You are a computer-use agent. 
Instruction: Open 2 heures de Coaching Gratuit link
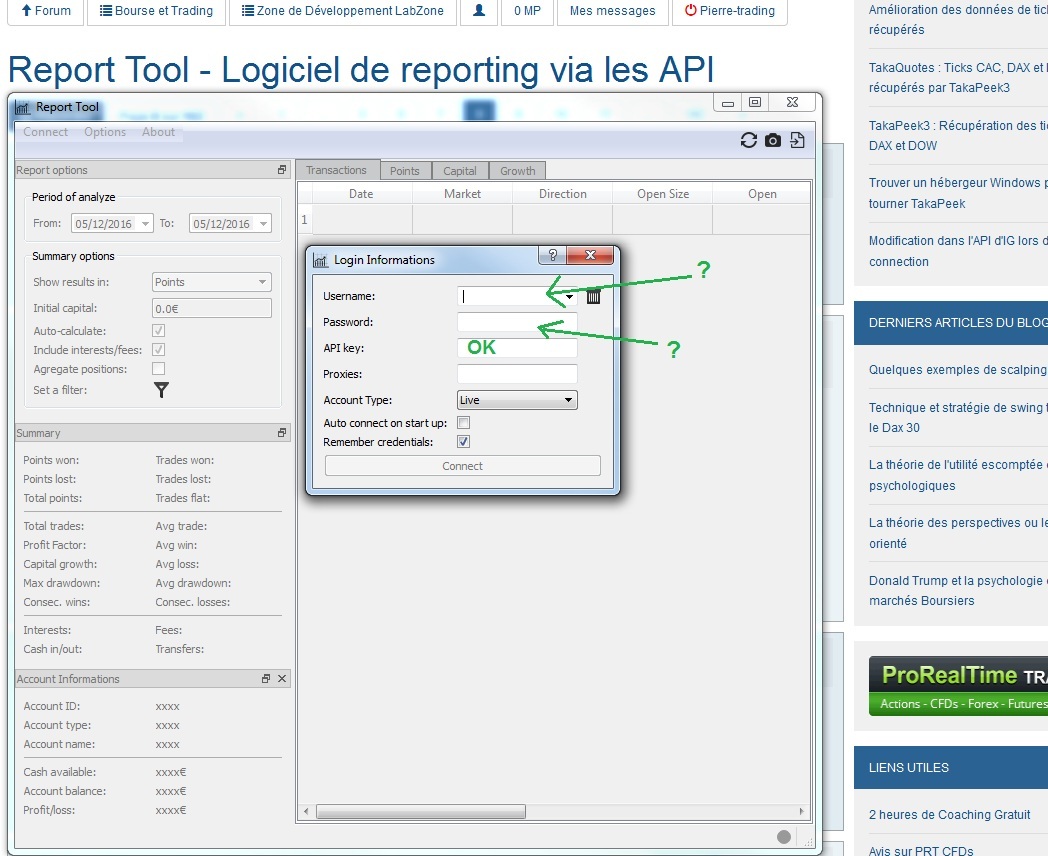coord(950,815)
